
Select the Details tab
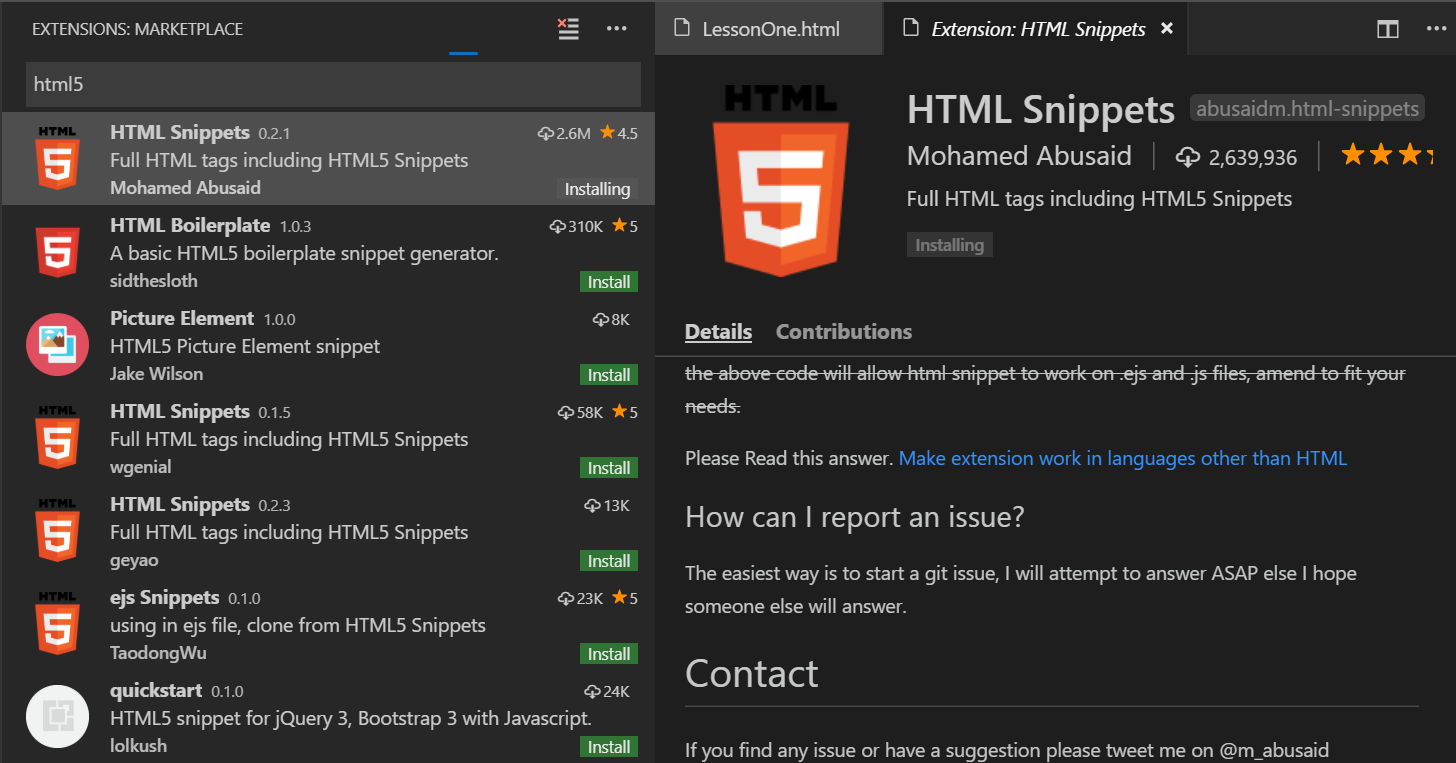[x=718, y=332]
